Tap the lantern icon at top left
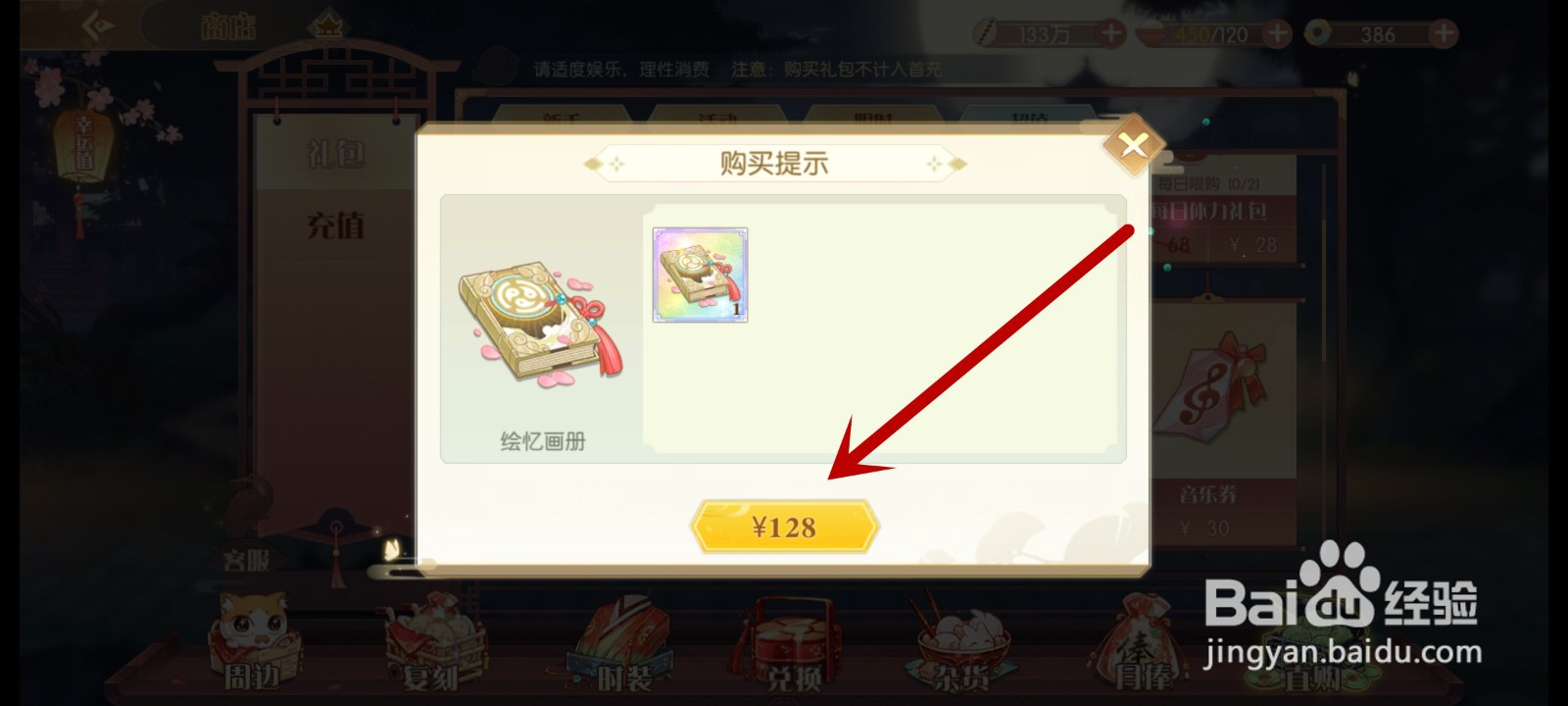 tap(83, 147)
